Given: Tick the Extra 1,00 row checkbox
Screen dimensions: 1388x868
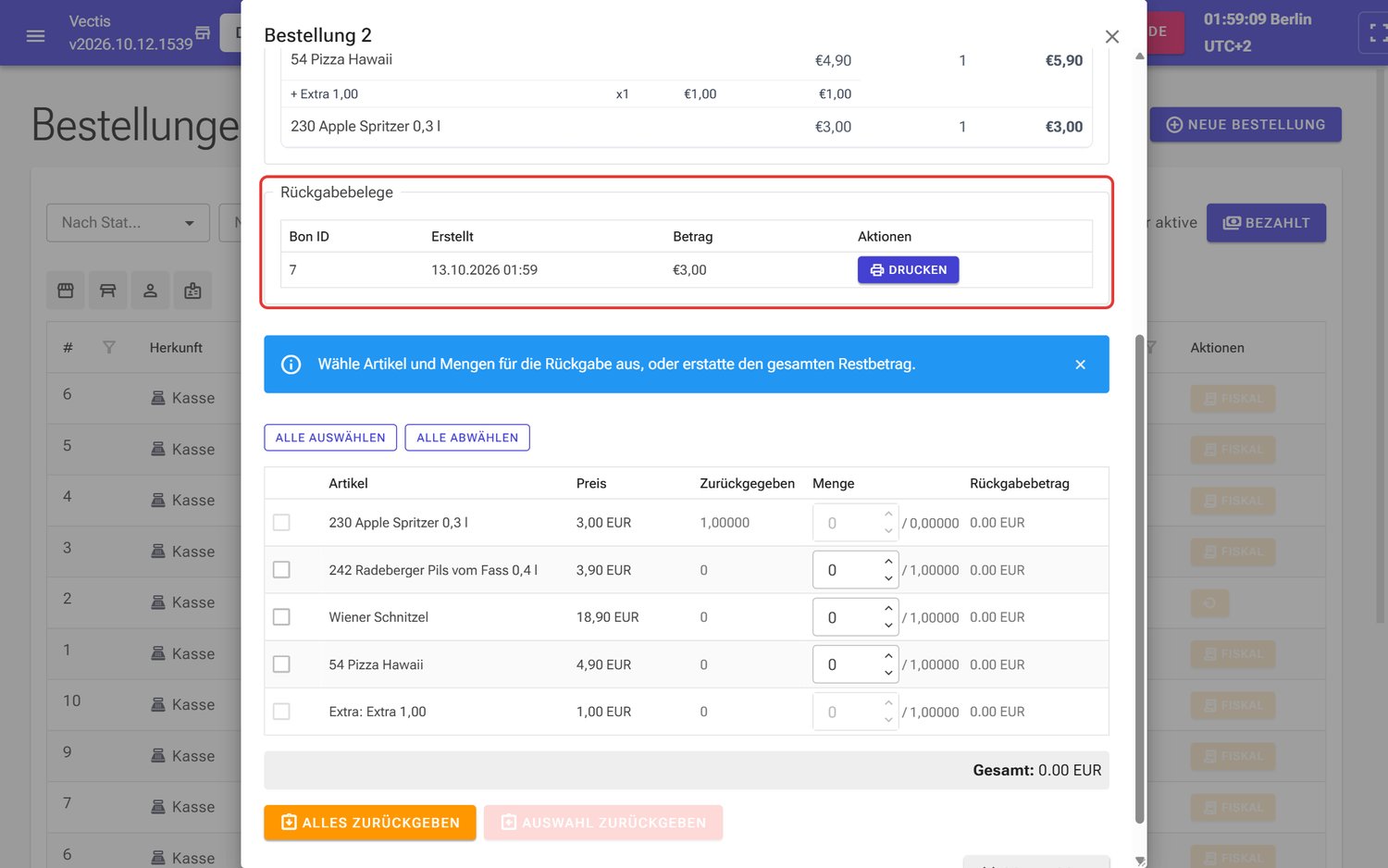Looking at the screenshot, I should [281, 712].
